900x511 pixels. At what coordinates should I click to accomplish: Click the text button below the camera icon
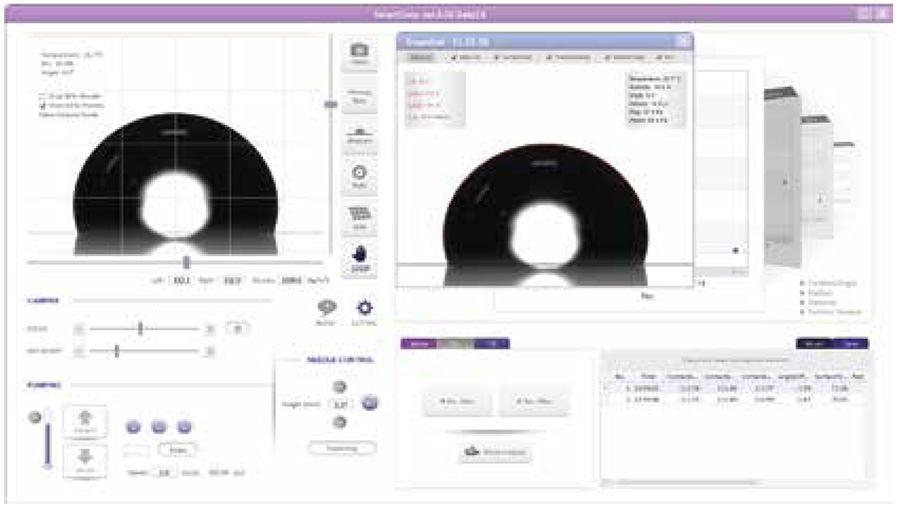359,96
